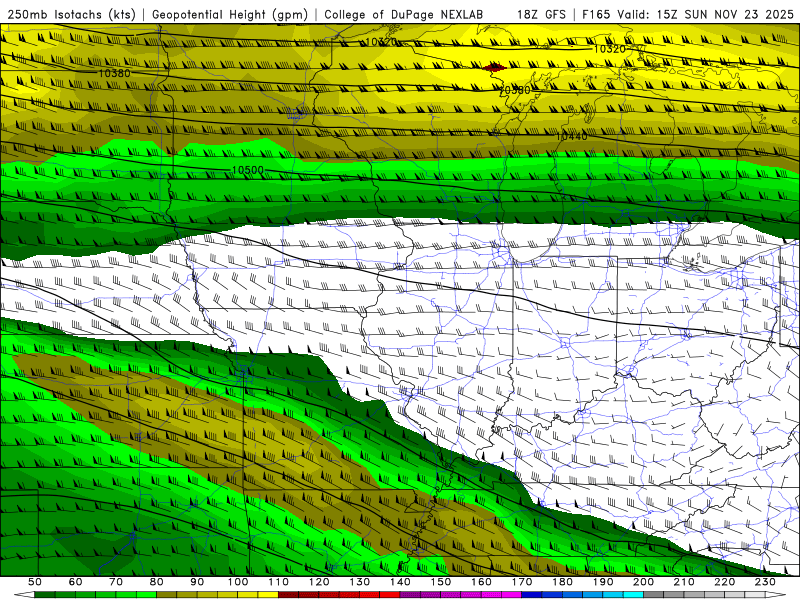The width and height of the screenshot is (800, 600).
Task: Click the 'Valid: 15Z SUN NOV 23 2025' text
Action: point(705,15)
